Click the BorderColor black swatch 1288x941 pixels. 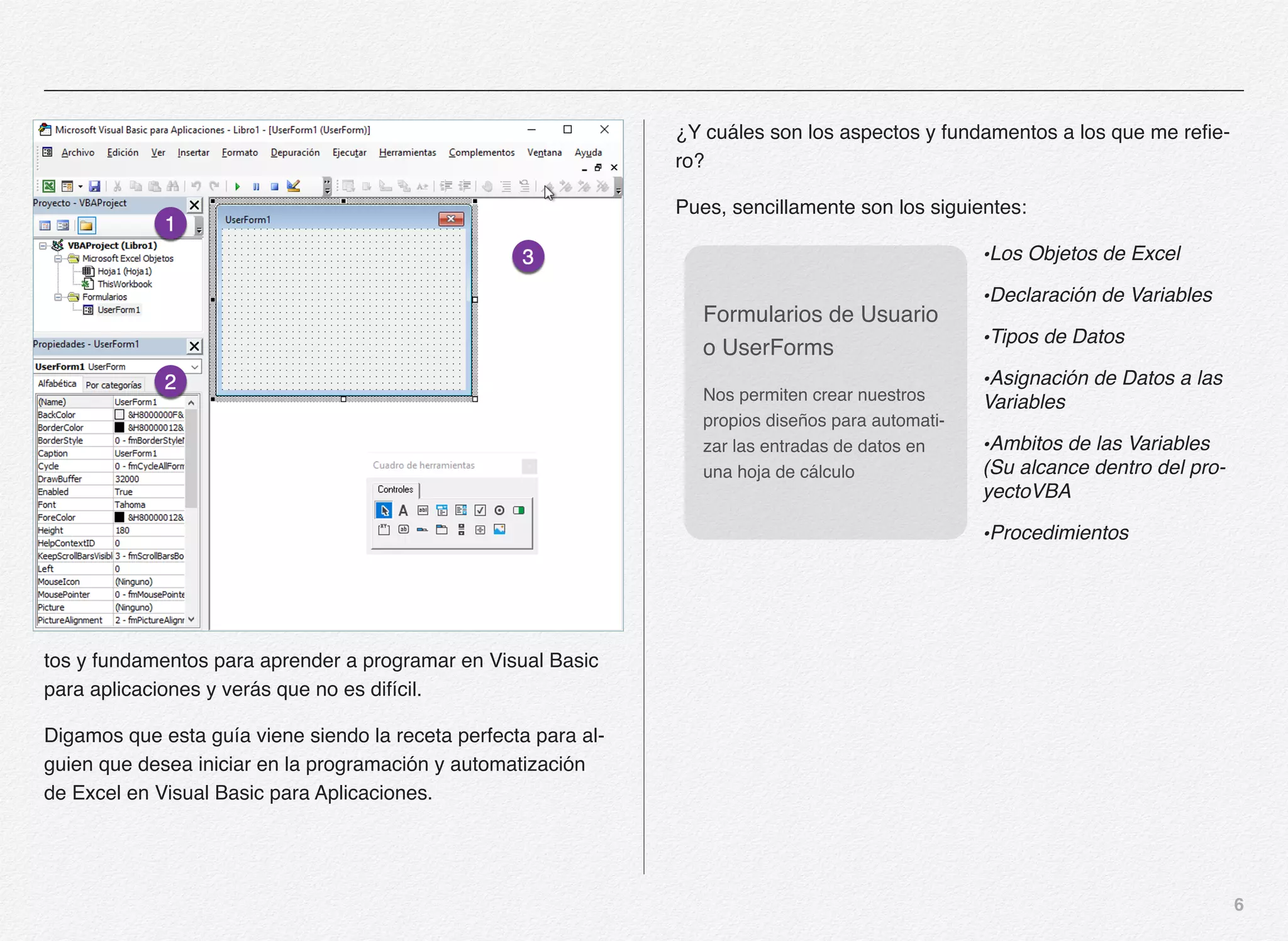119,428
